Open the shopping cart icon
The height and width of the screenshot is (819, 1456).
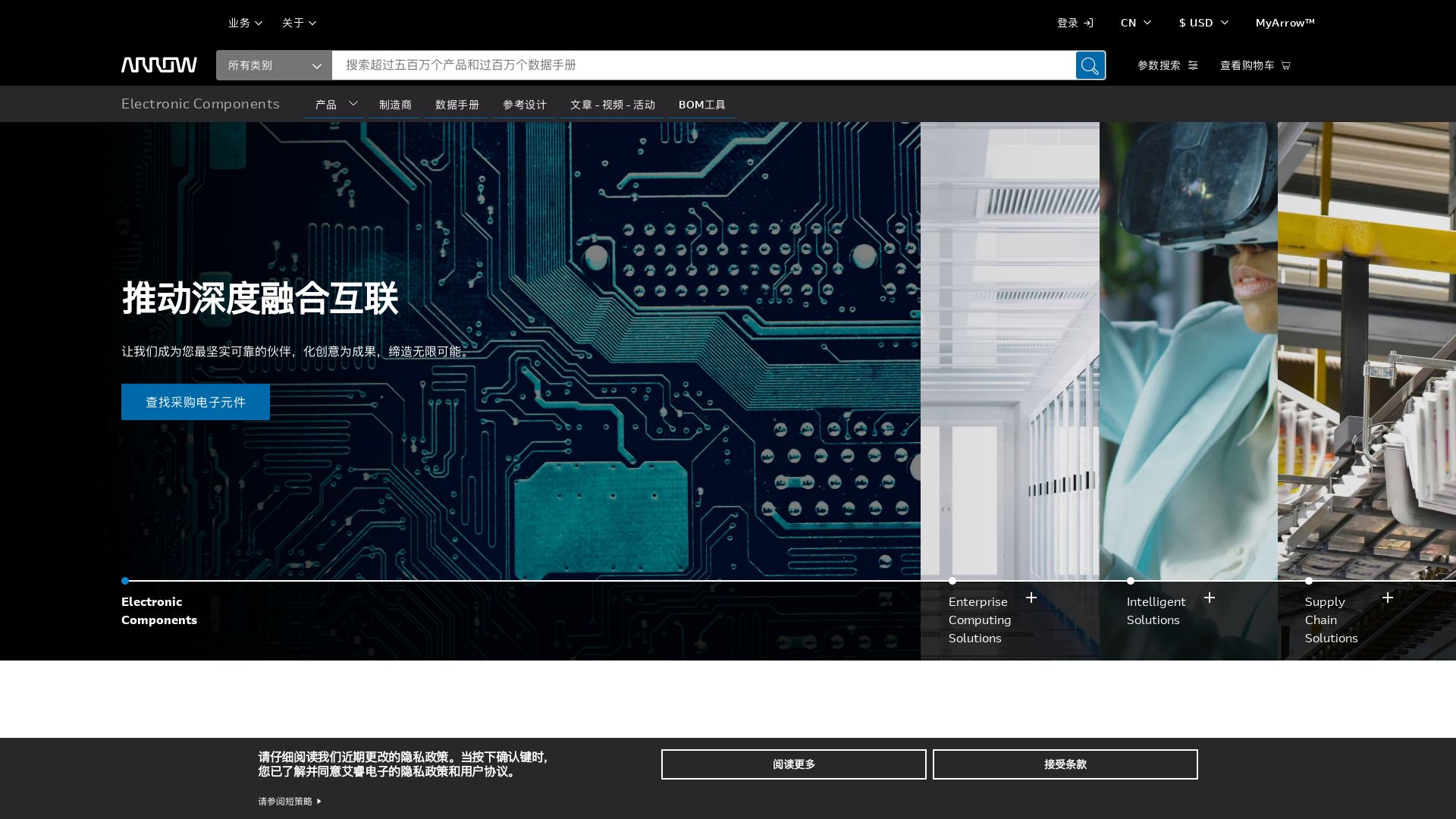(1285, 65)
